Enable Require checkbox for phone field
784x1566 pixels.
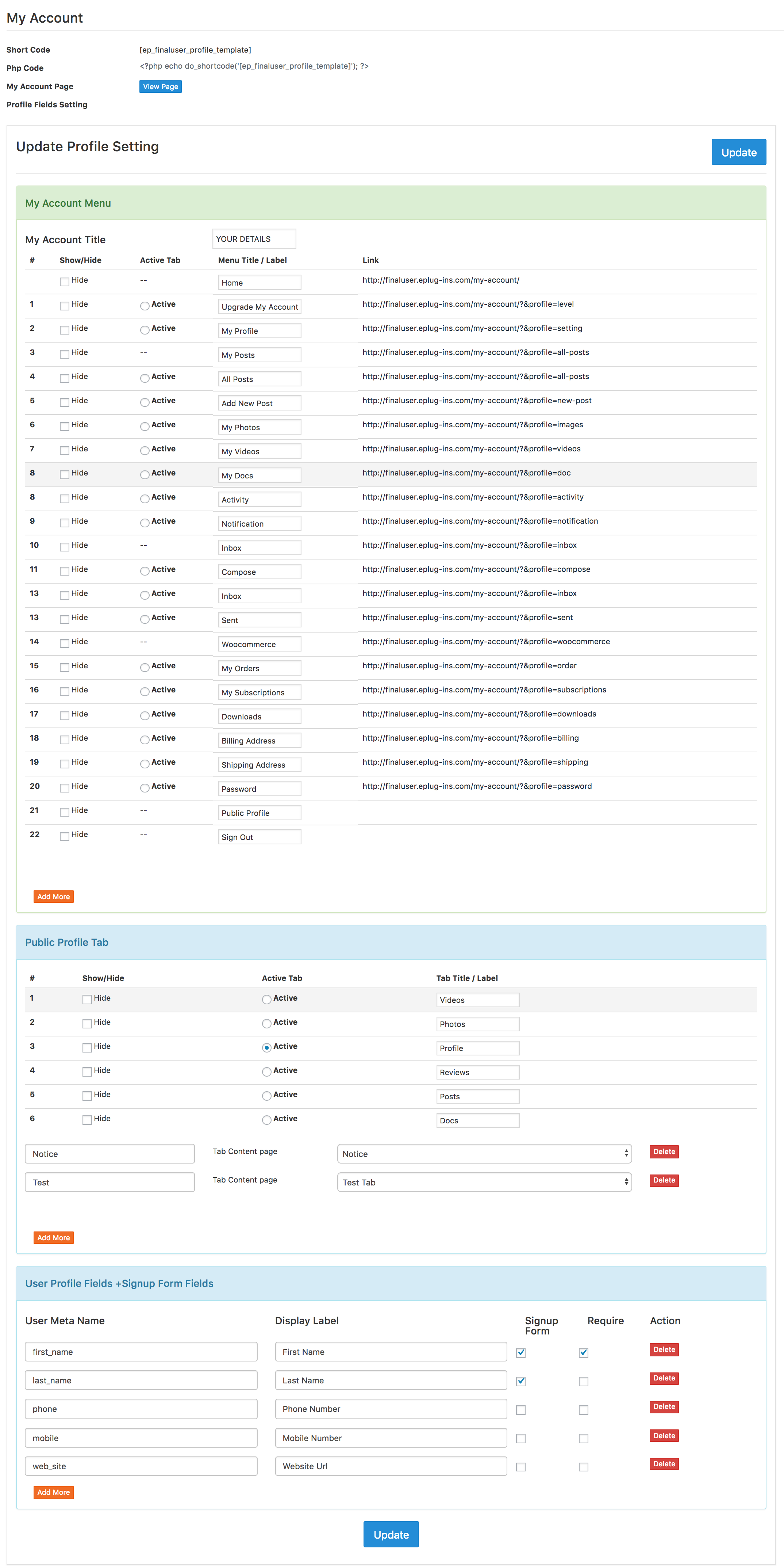point(584,1410)
